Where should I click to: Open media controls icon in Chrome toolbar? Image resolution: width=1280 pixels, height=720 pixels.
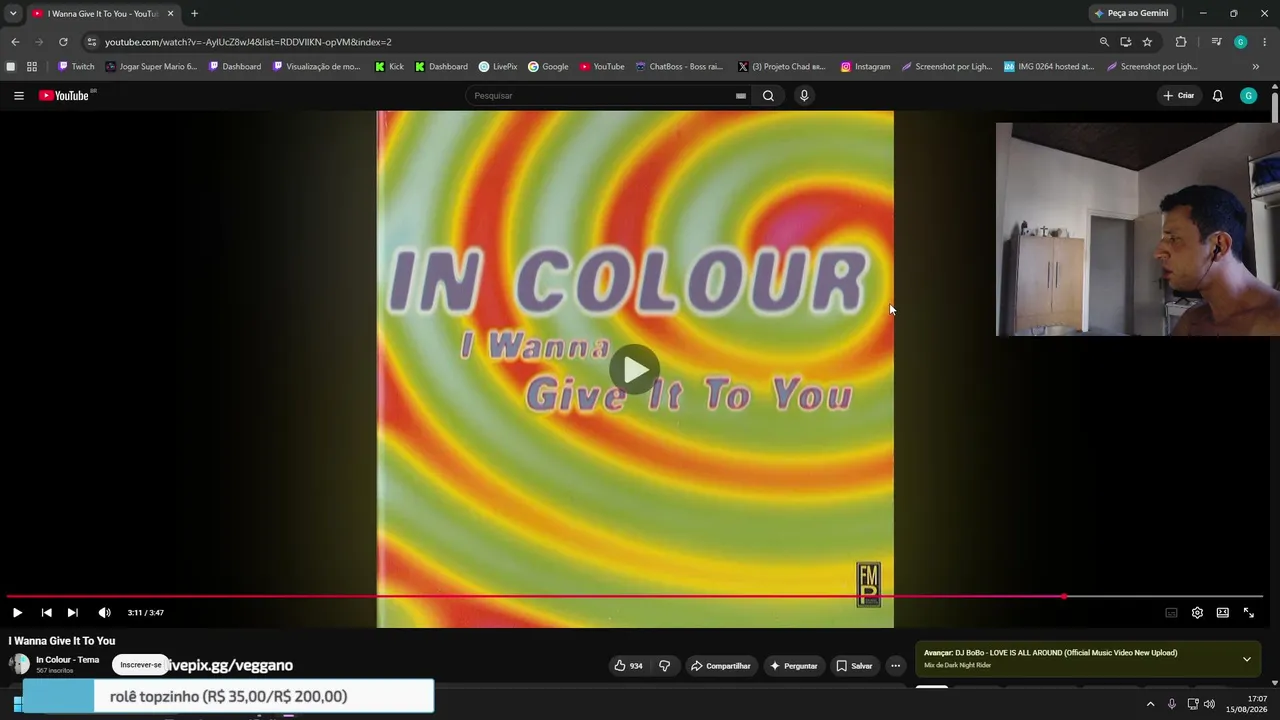1216,42
